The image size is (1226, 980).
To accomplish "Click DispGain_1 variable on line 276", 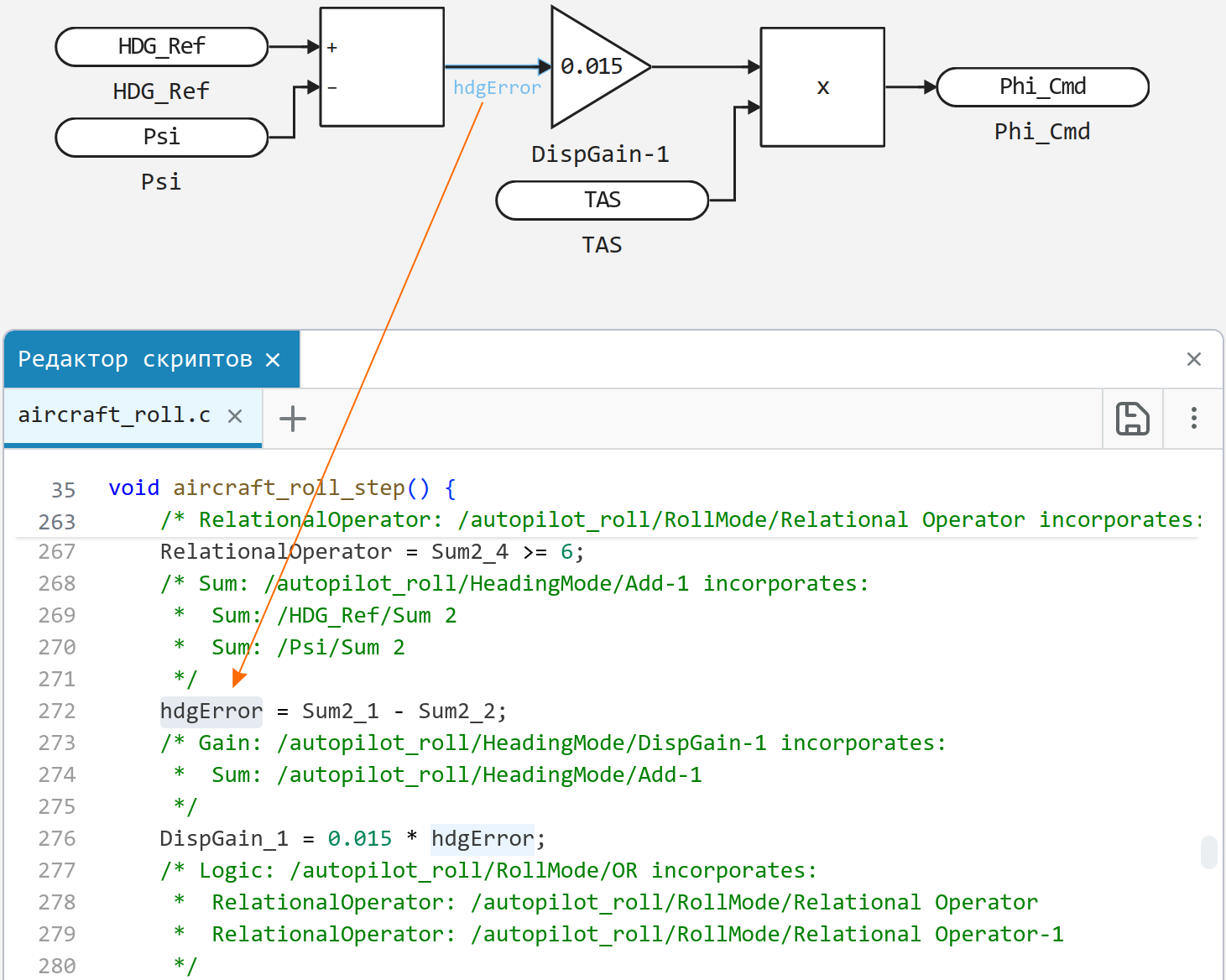I will 224,839.
